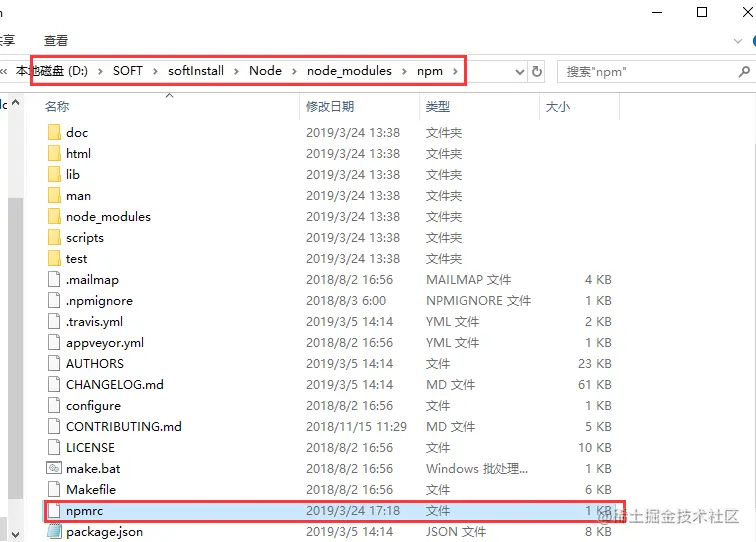Click the navigation pane scroll-up arrow
Image resolution: width=756 pixels, height=542 pixels.
[15, 102]
